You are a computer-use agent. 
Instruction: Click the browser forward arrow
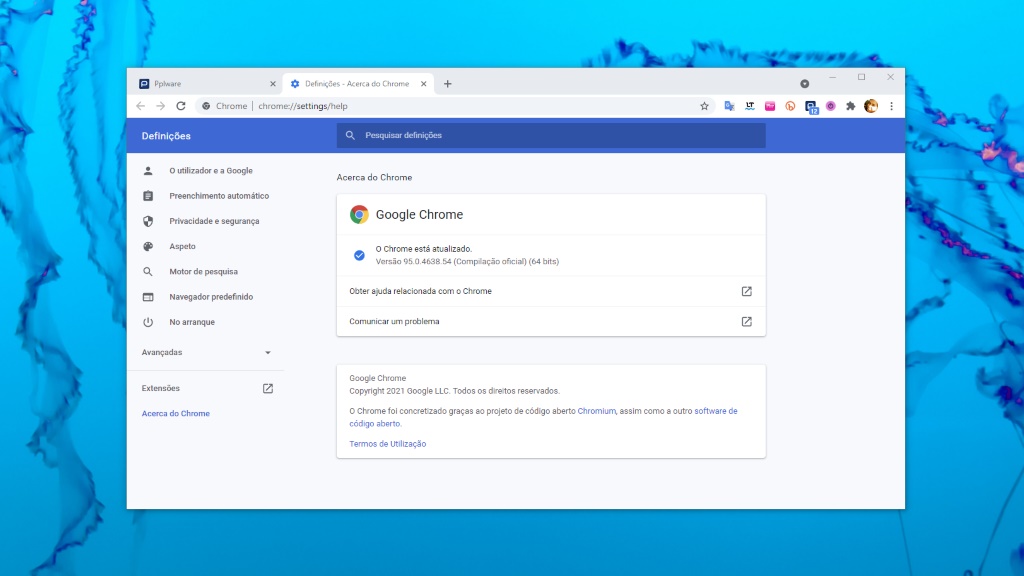(x=161, y=106)
